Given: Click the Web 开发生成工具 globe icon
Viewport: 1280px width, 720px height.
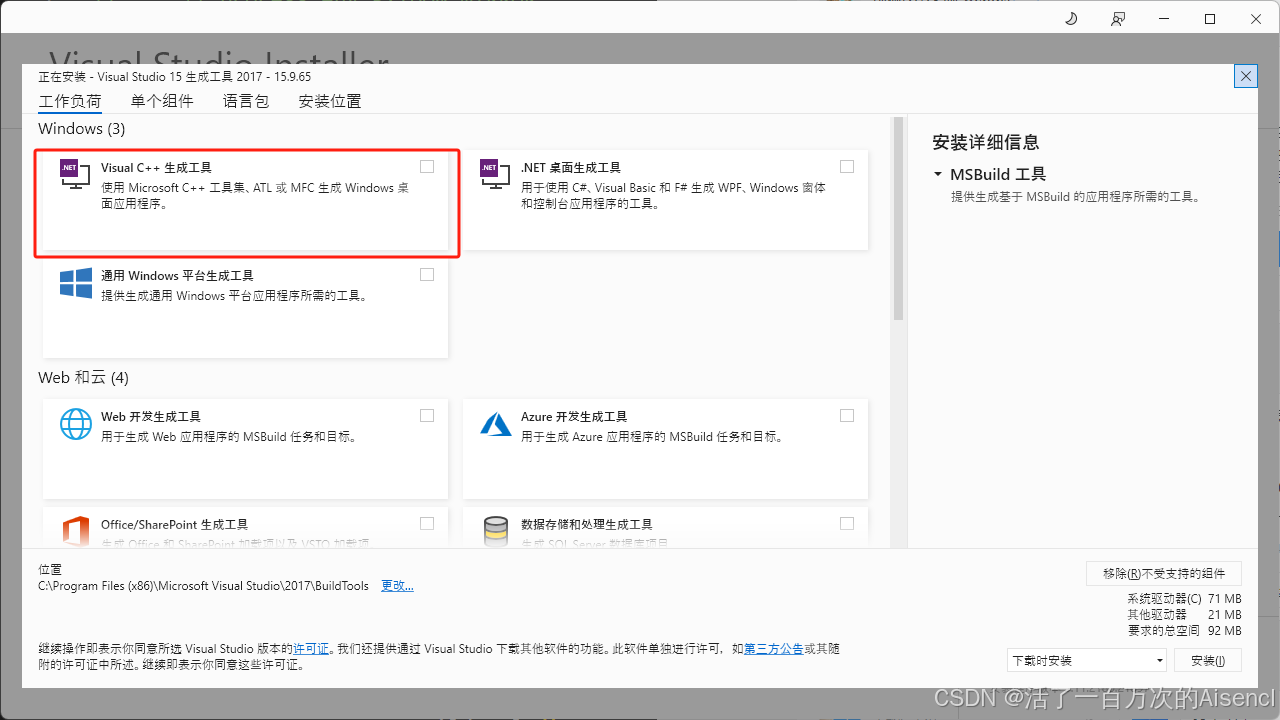Looking at the screenshot, I should coord(76,424).
